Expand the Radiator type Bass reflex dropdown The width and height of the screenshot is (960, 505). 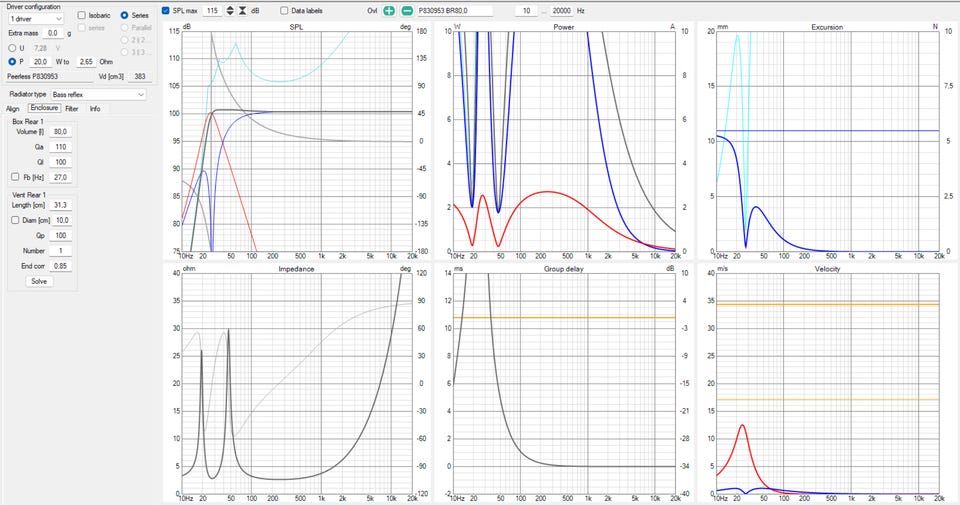pyautogui.click(x=98, y=94)
